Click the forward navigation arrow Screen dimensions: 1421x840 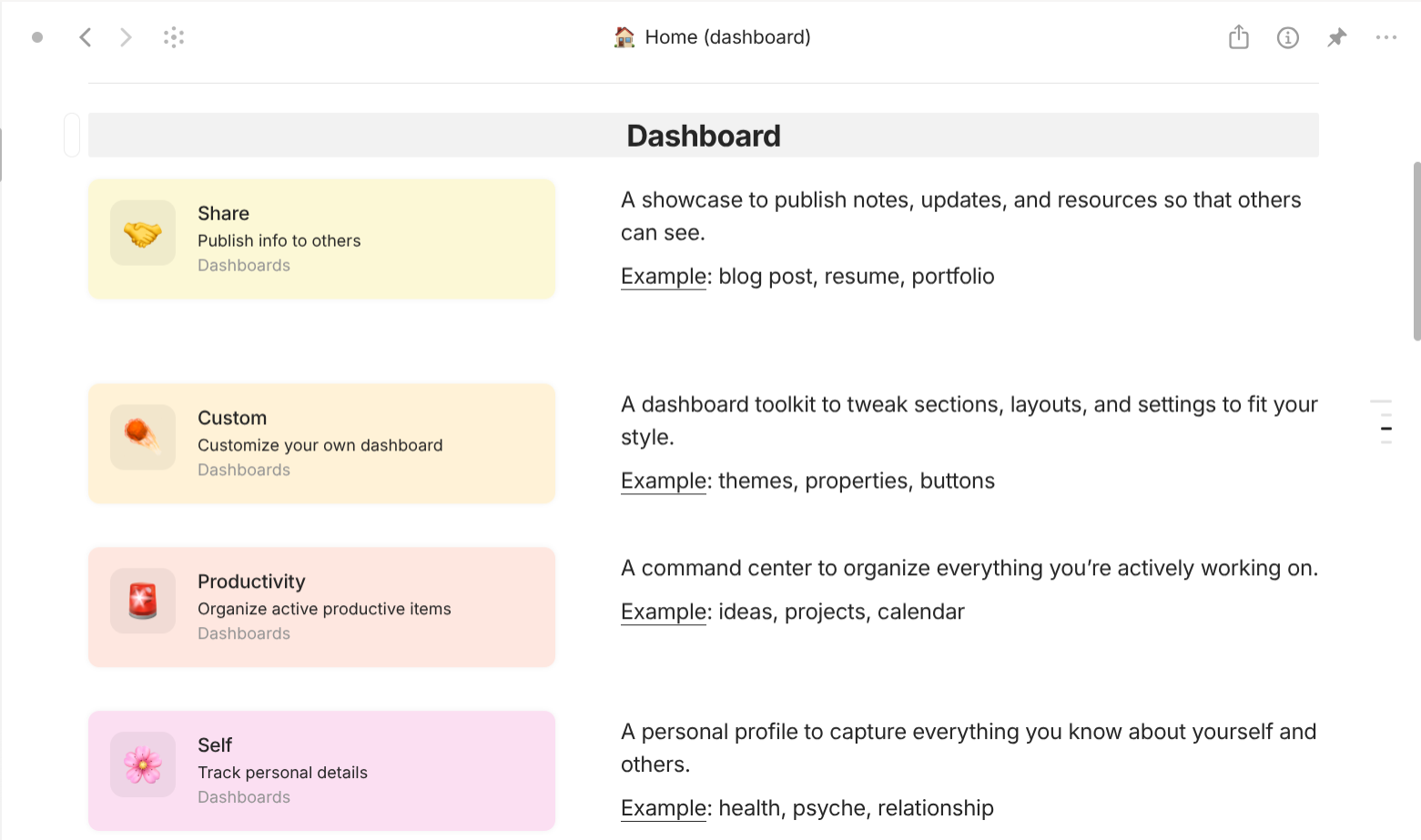coord(125,37)
